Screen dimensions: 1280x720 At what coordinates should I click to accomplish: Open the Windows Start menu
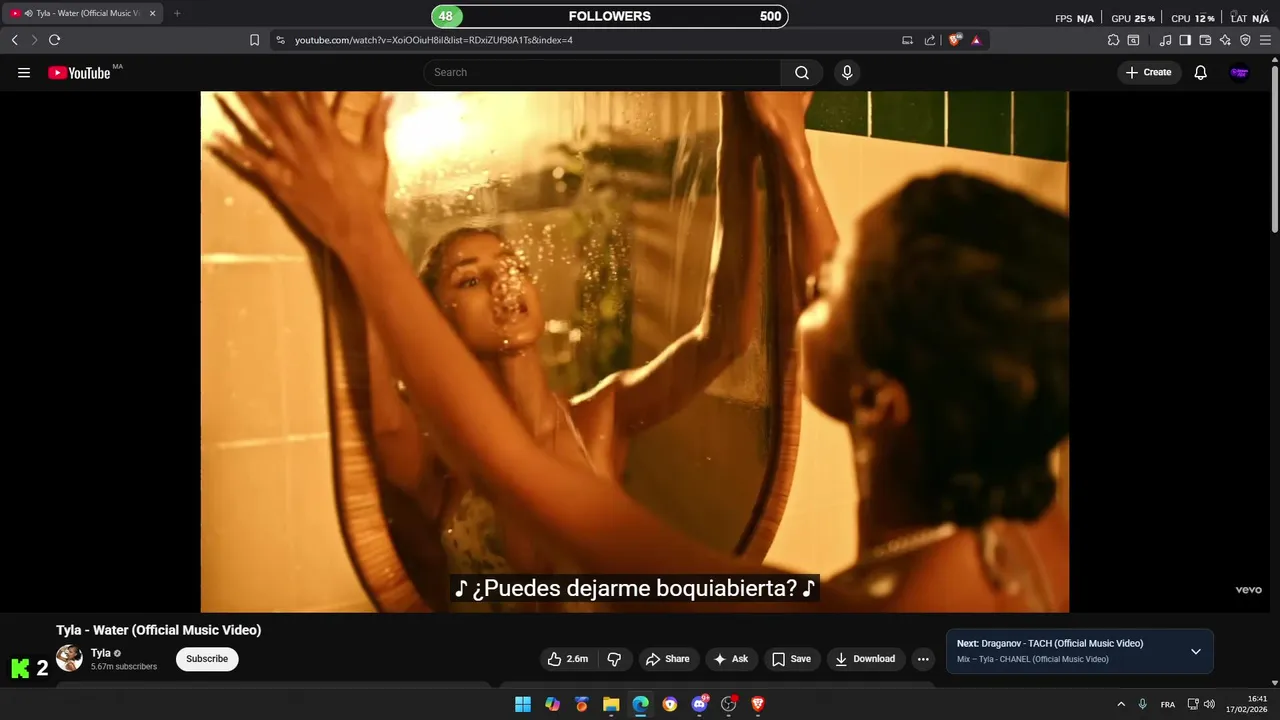tap(523, 704)
